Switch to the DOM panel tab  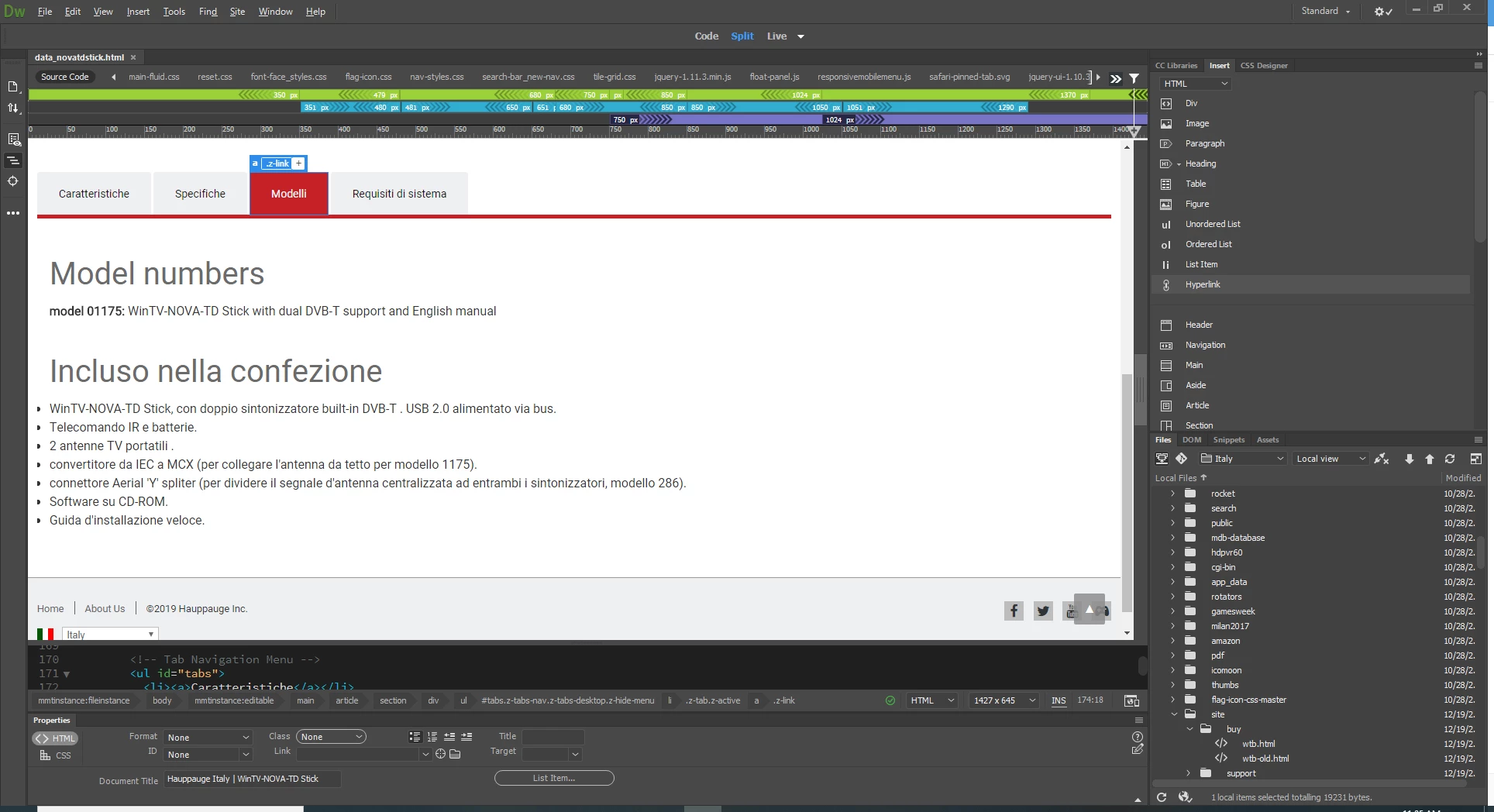1192,440
